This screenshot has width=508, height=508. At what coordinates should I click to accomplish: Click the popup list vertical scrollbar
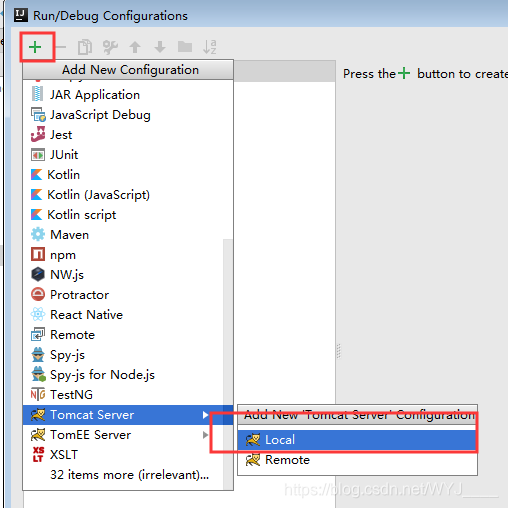pos(228,363)
